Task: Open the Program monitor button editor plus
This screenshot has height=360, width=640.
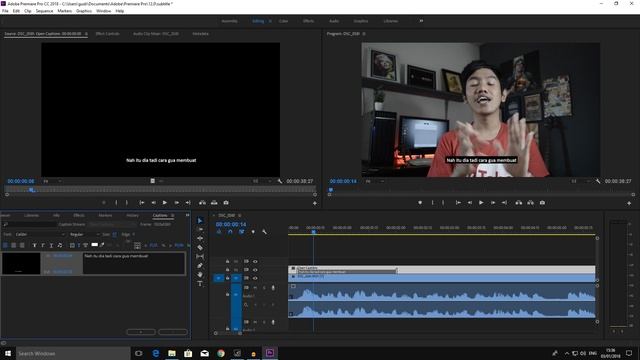Action: click(x=629, y=203)
